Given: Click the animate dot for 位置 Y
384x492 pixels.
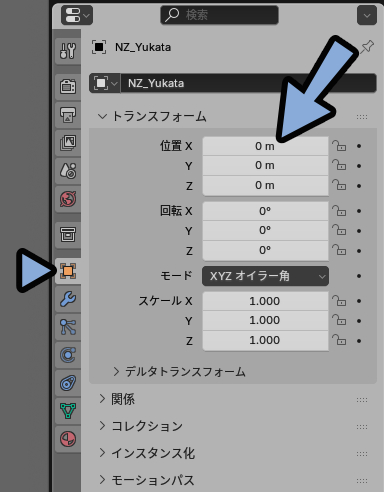Looking at the screenshot, I should 359,166.
